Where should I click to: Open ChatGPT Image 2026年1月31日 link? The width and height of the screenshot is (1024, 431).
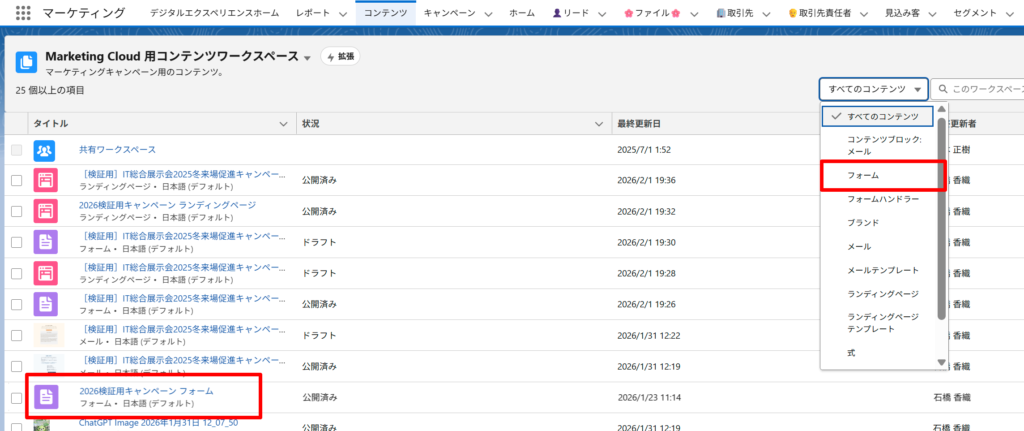[x=159, y=423]
